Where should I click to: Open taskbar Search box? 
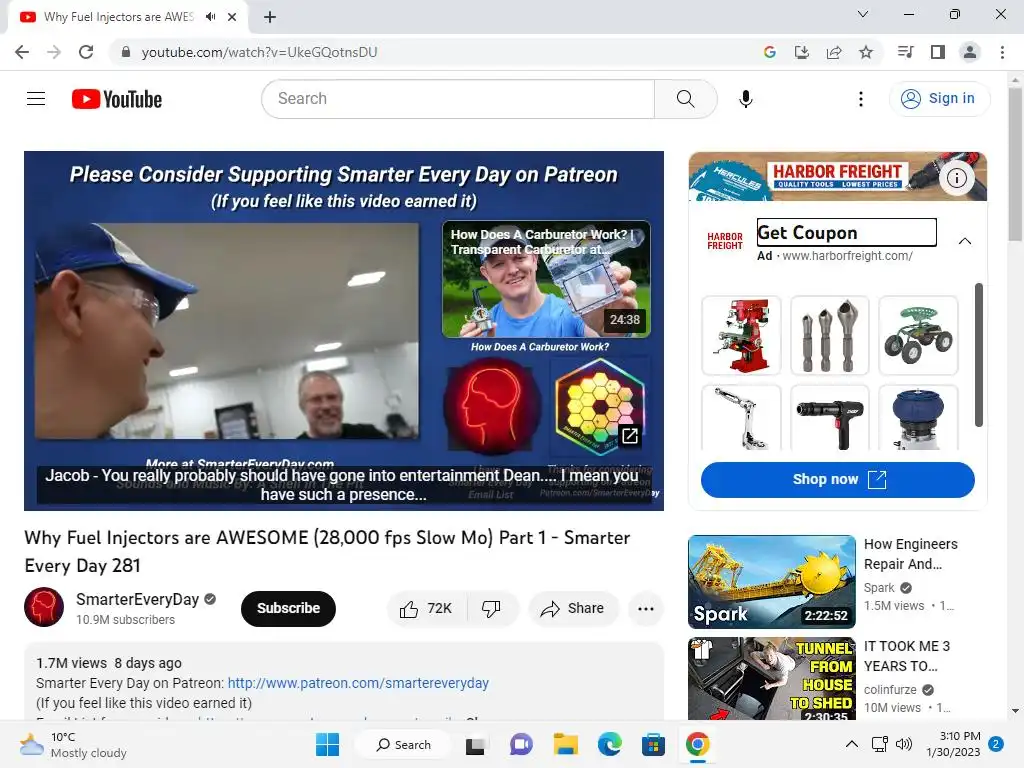point(403,744)
